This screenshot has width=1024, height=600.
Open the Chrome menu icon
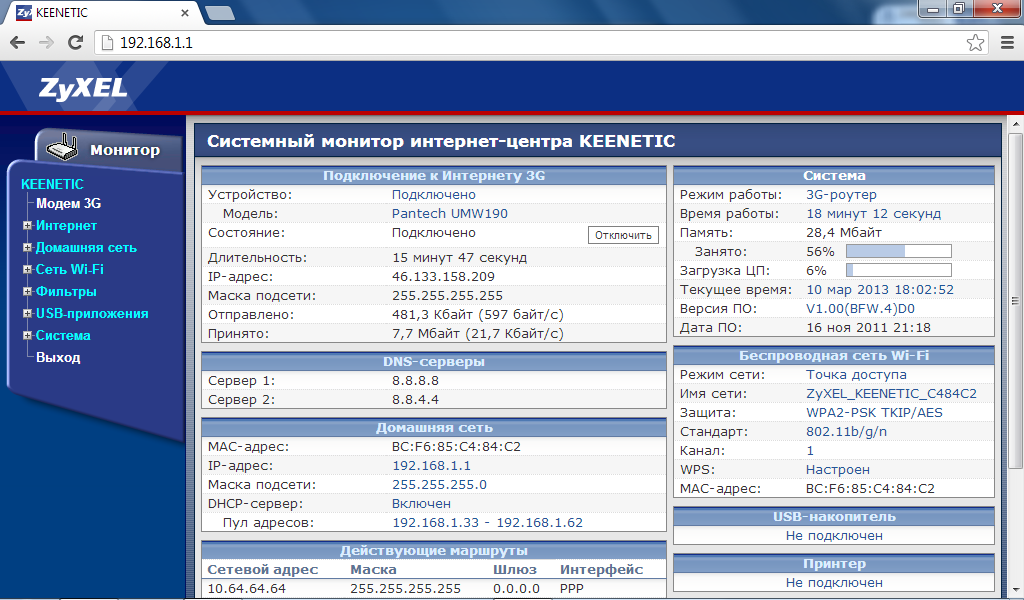[x=1008, y=42]
